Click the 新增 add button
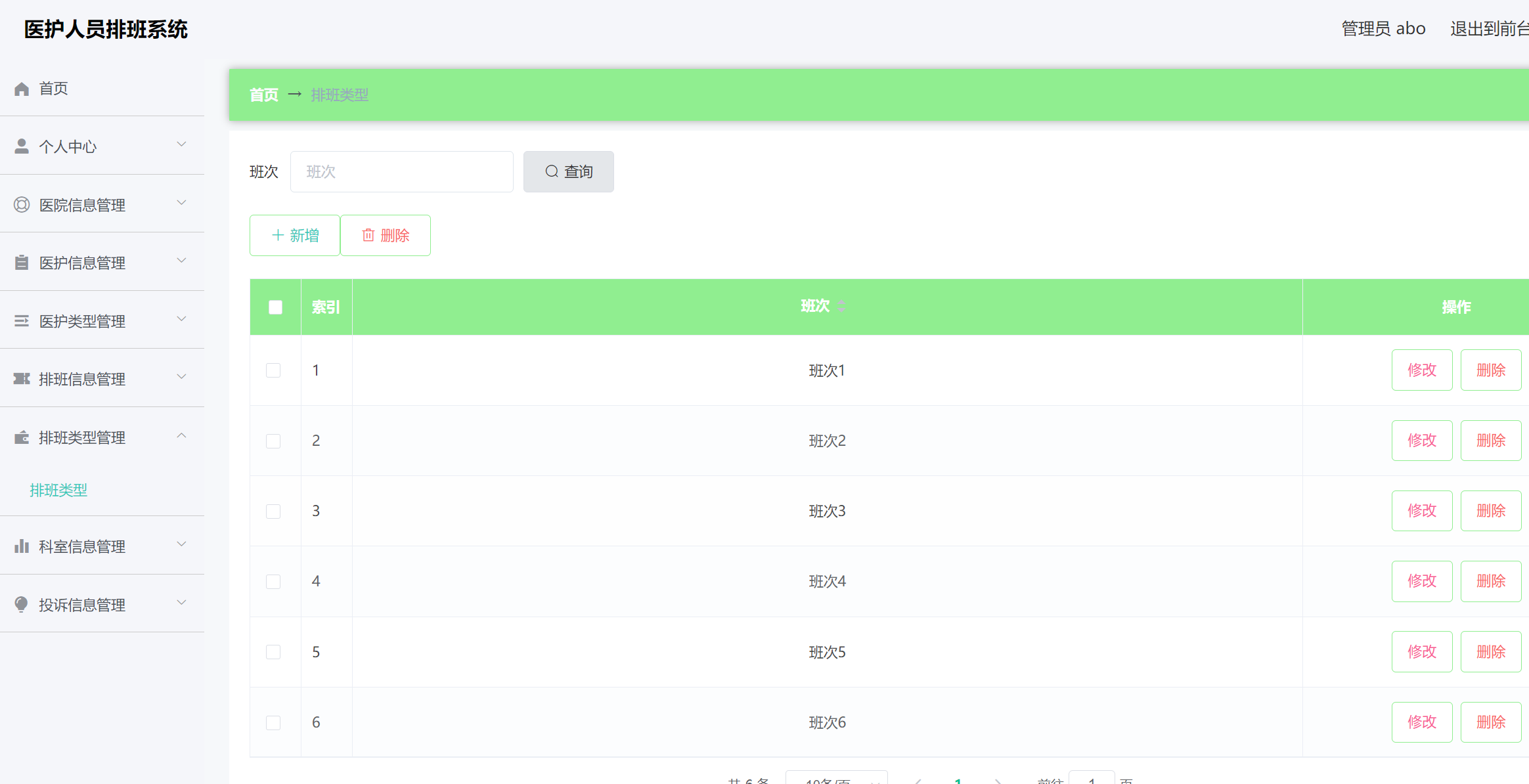 [295, 235]
